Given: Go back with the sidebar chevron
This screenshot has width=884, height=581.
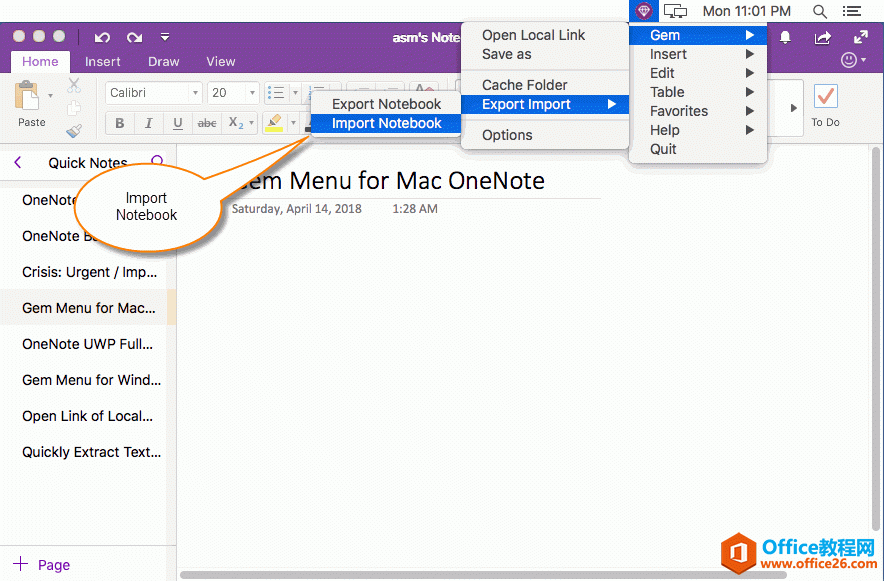Looking at the screenshot, I should 18,163.
